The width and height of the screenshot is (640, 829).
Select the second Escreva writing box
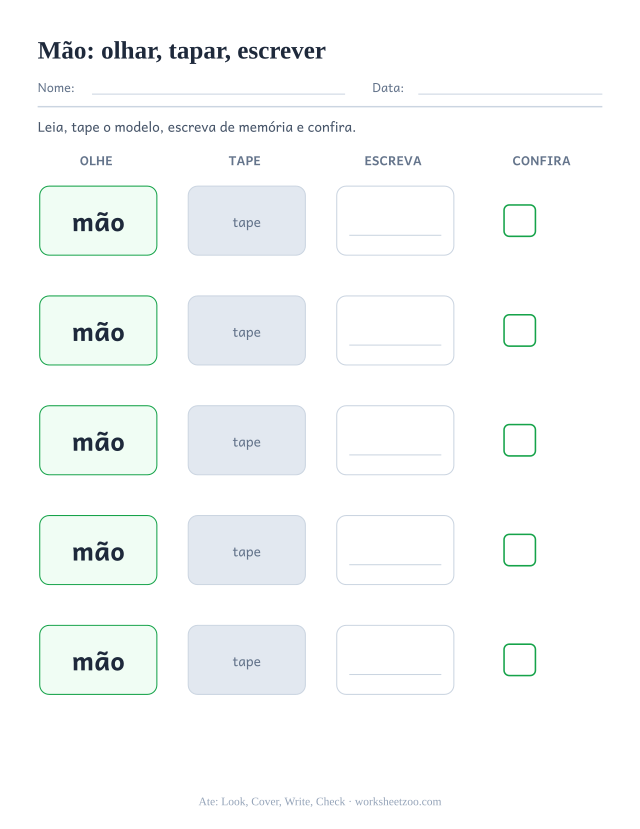[x=395, y=330]
